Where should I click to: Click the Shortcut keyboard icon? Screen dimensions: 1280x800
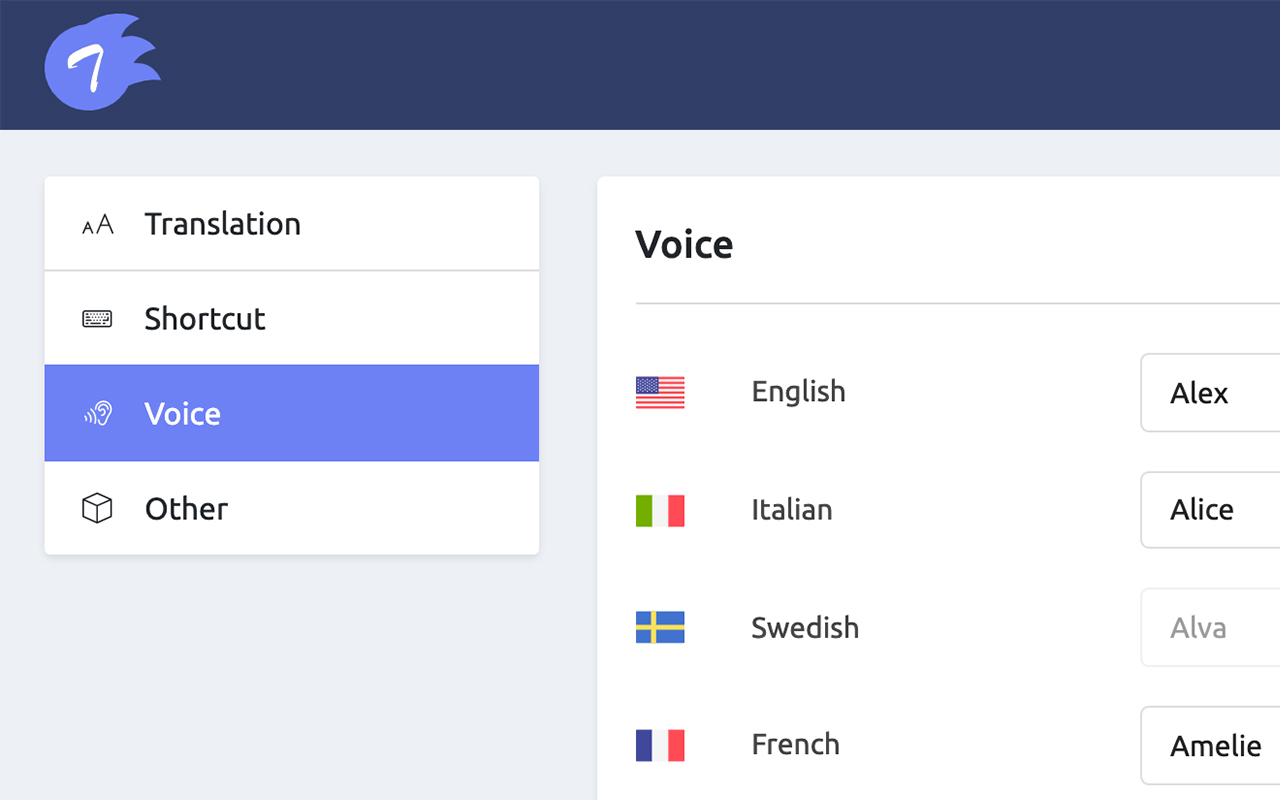coord(97,319)
